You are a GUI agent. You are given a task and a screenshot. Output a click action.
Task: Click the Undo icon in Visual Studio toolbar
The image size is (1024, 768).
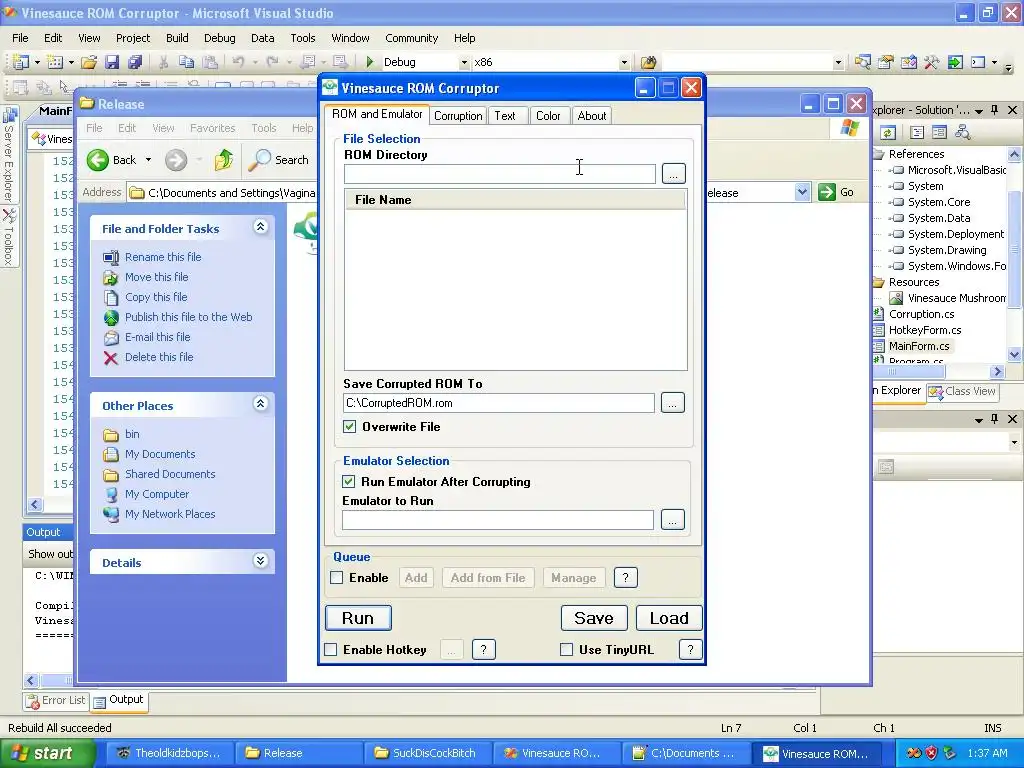[238, 62]
